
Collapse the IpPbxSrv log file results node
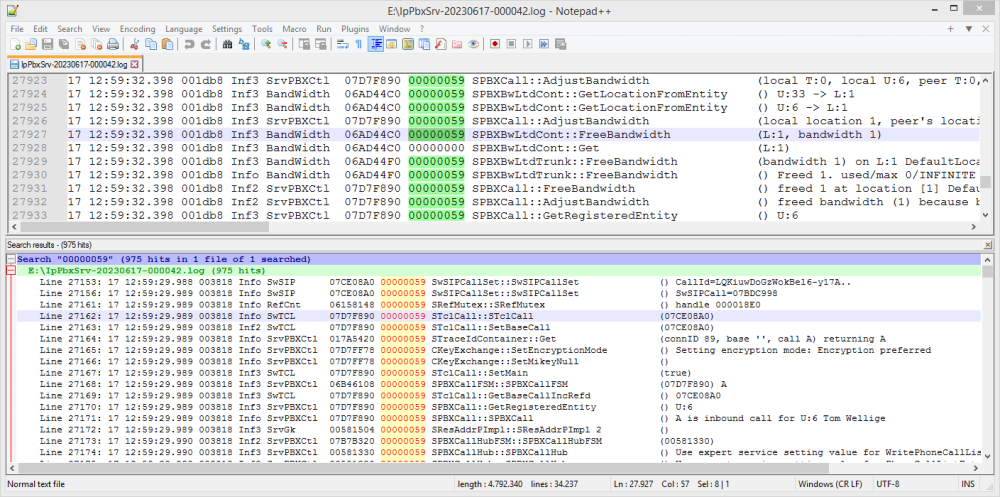tap(11, 271)
